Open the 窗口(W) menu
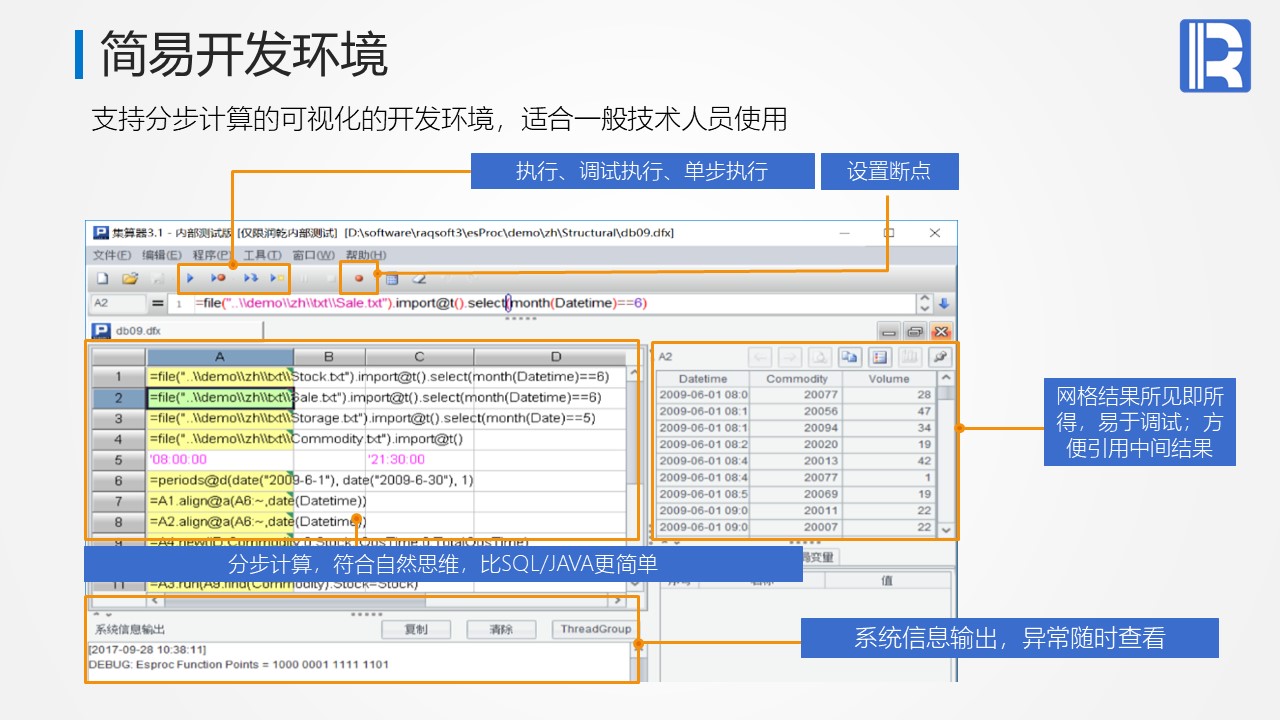Screen dimensions: 1280x720 tap(313, 255)
